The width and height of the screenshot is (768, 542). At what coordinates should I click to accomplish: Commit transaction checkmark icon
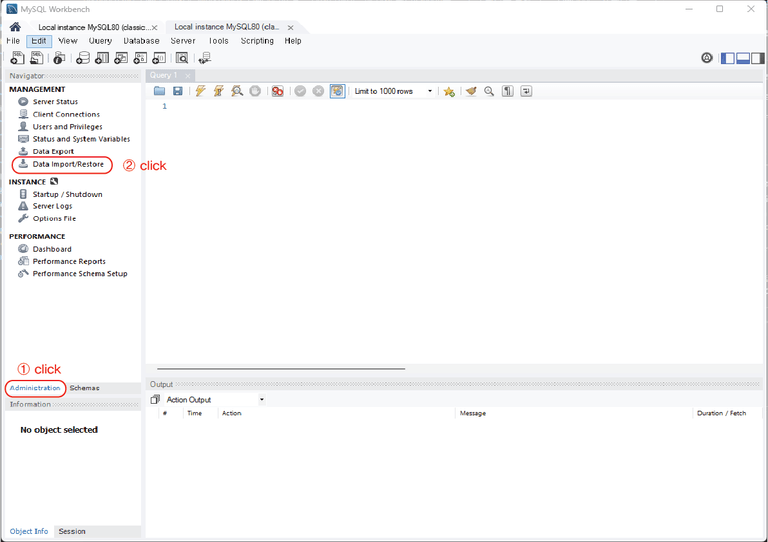click(x=300, y=91)
